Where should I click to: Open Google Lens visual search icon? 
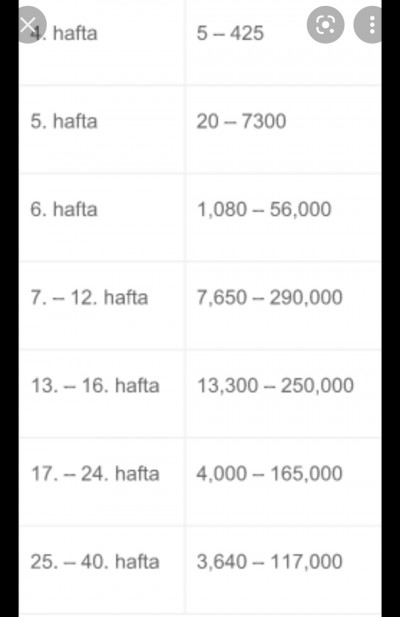tap(325, 25)
